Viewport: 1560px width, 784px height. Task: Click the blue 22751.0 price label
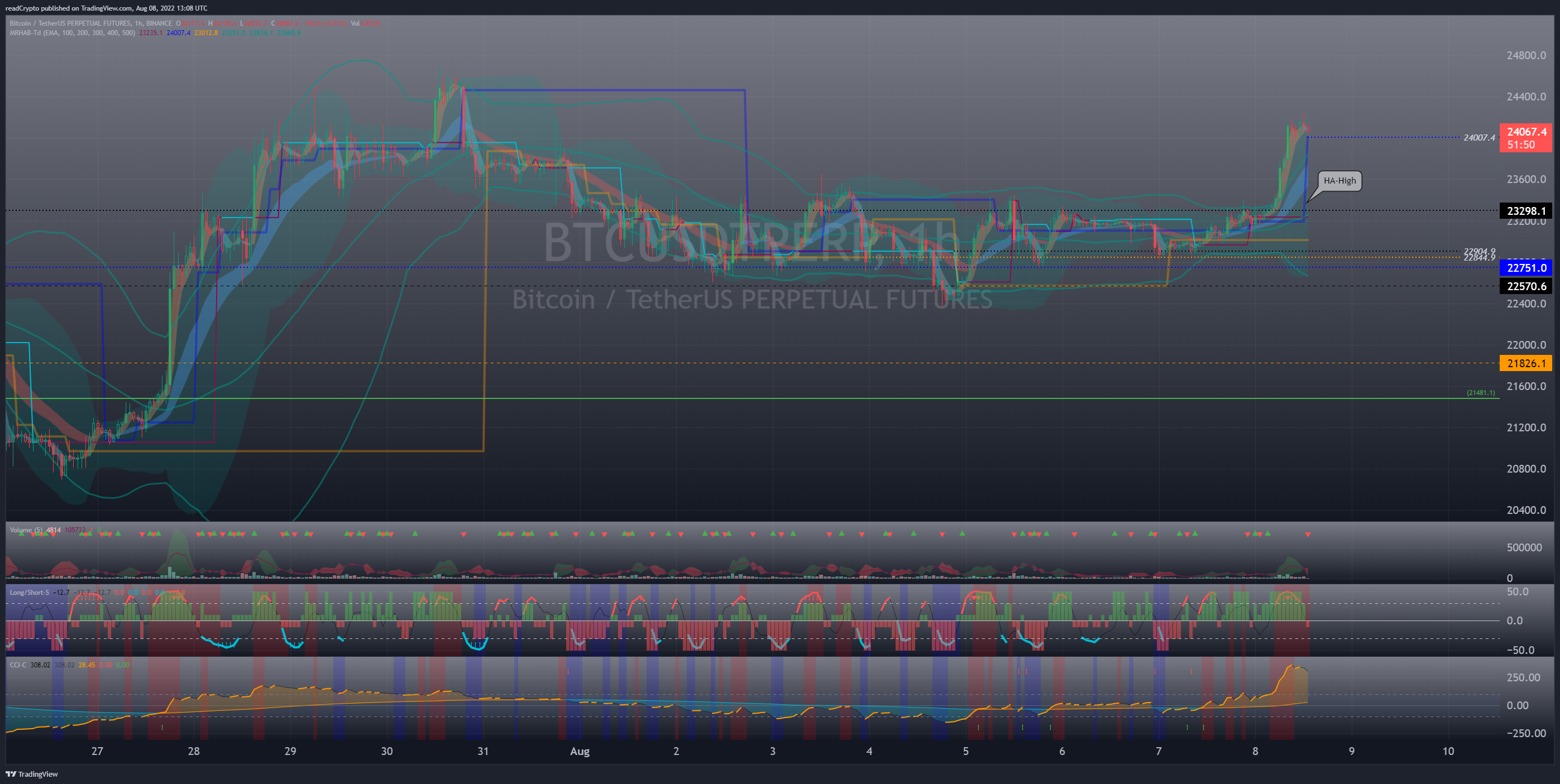point(1525,268)
